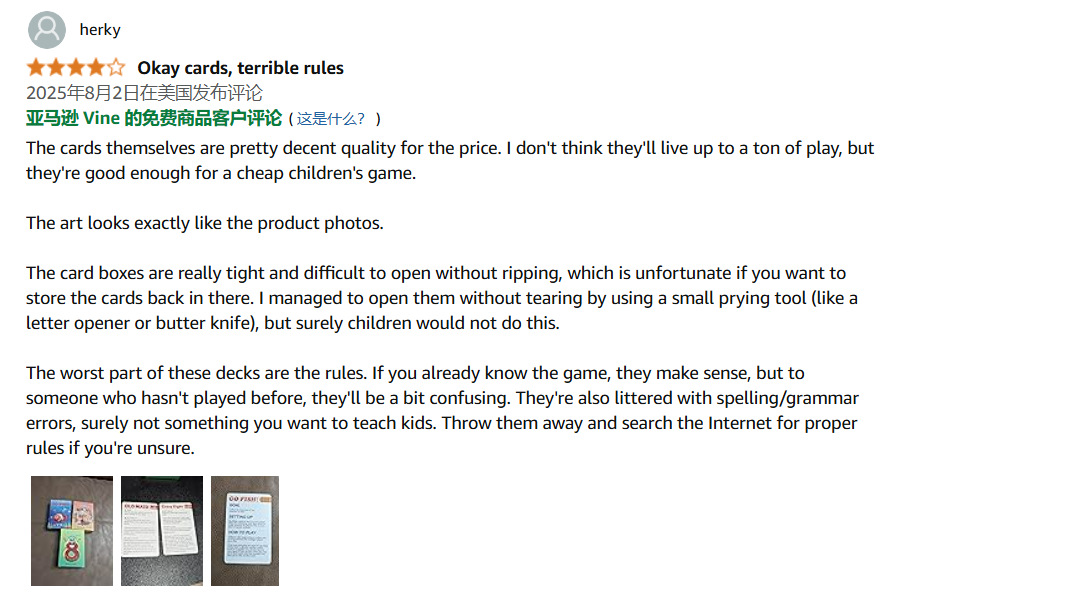Click the sentence about art matching product photos

[x=205, y=223]
